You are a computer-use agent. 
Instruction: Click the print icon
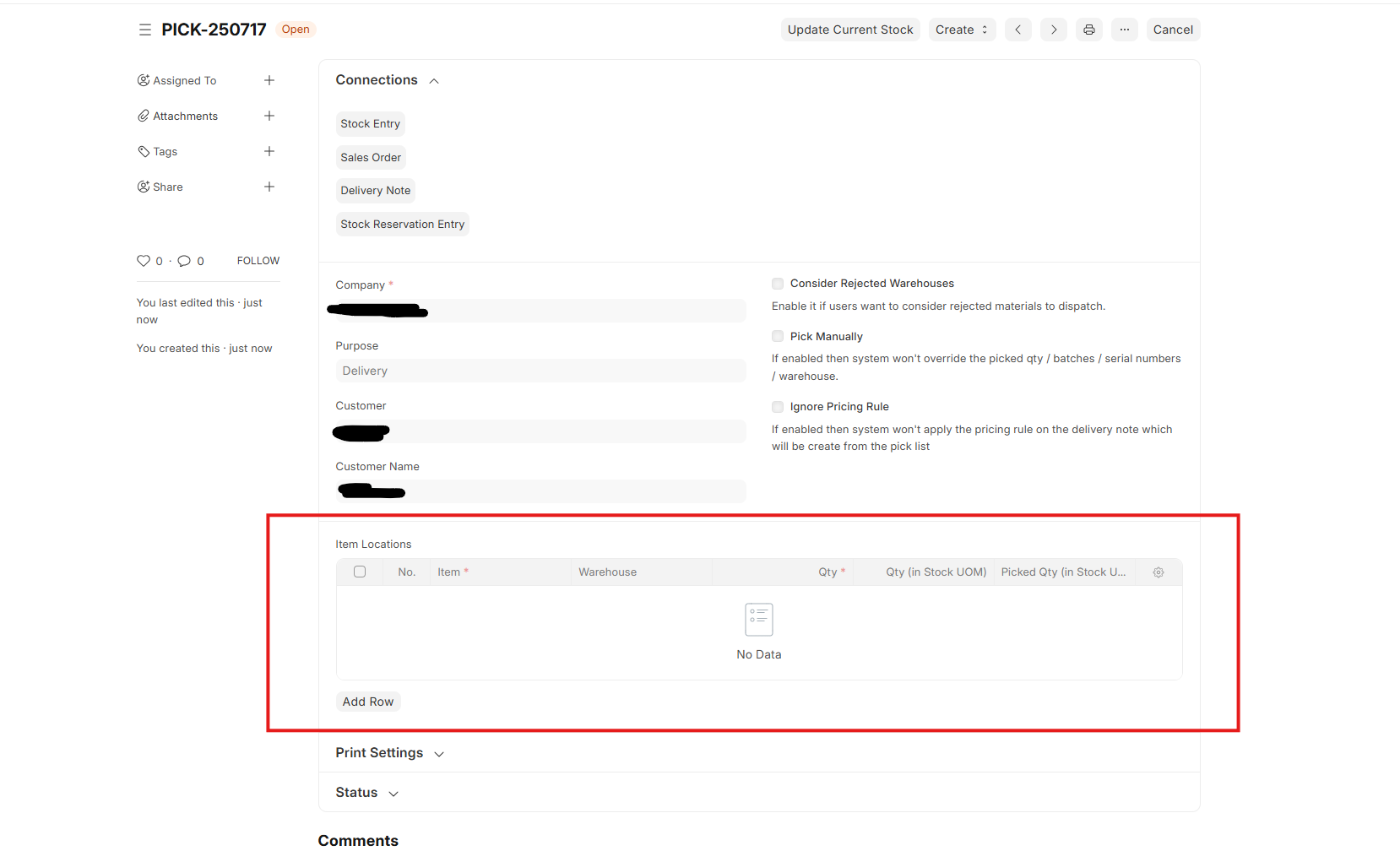(x=1088, y=30)
